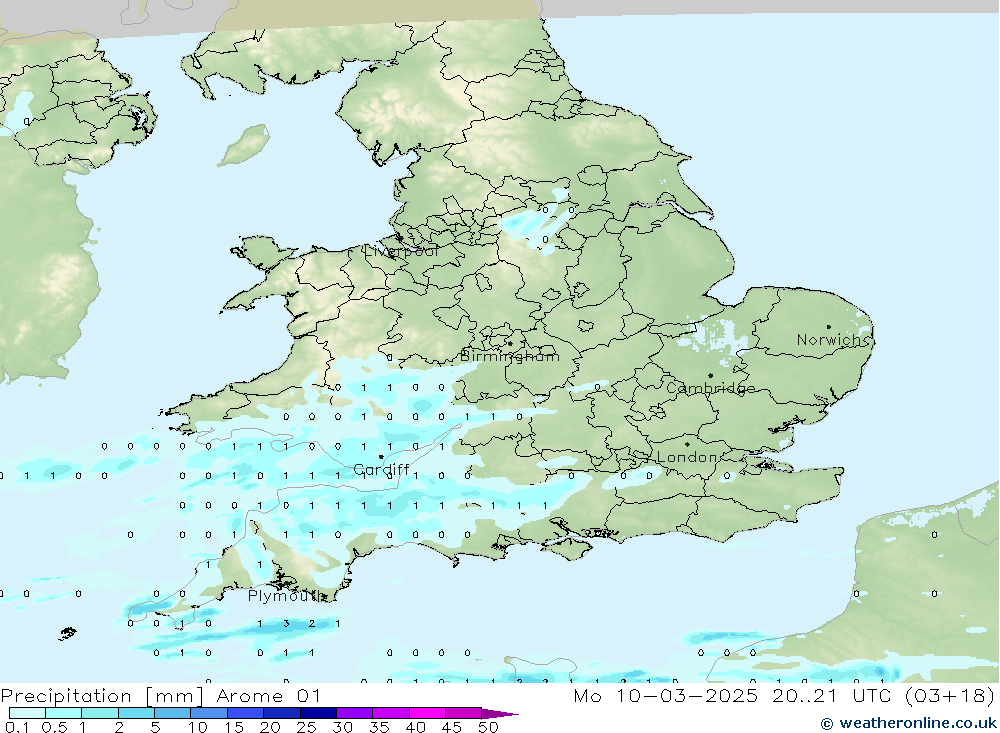Pick the 10–15 mm legend swatch
Screen dimensions: 1000x733
point(209,713)
